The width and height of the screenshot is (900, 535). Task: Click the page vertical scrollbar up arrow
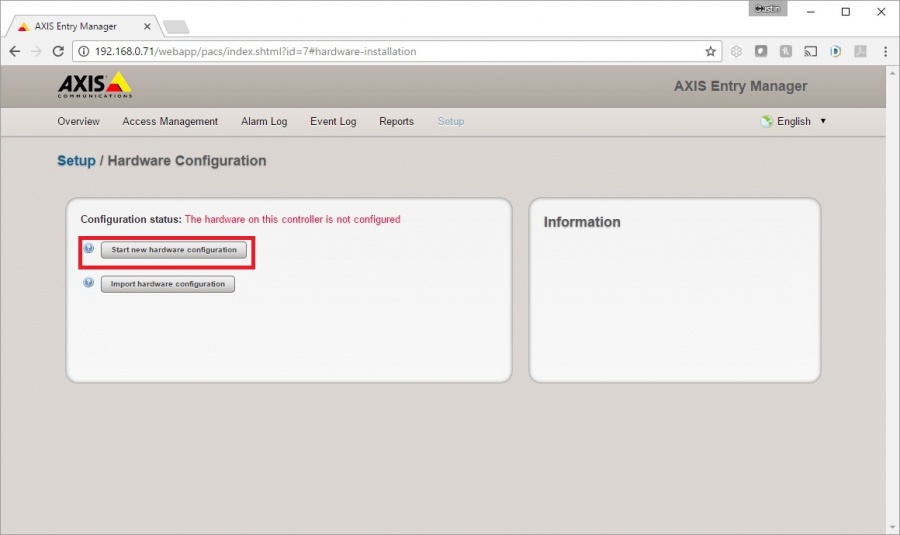[x=892, y=73]
